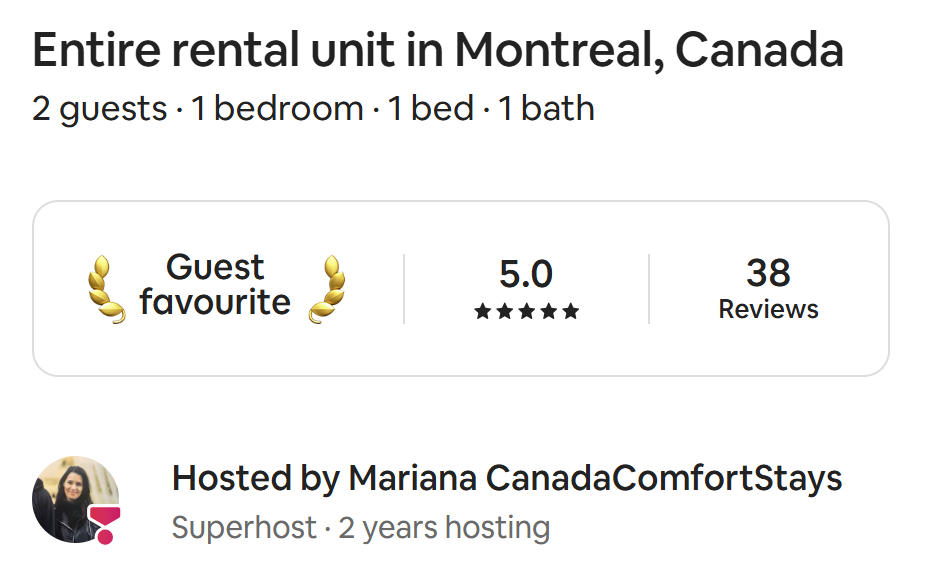943x585 pixels.
Task: Click the Superhost text
Action: tap(244, 528)
